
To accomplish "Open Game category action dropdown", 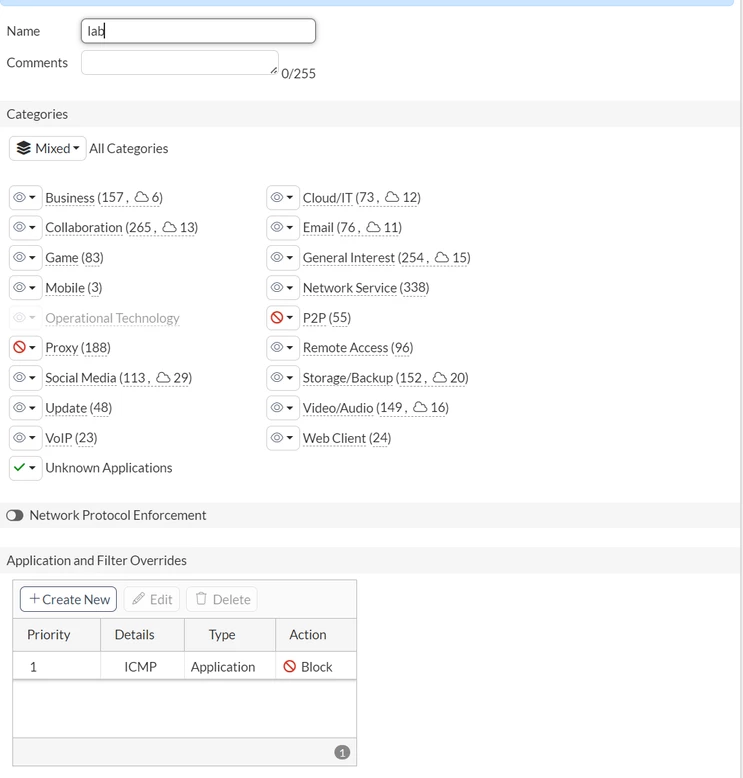I will tap(25, 258).
